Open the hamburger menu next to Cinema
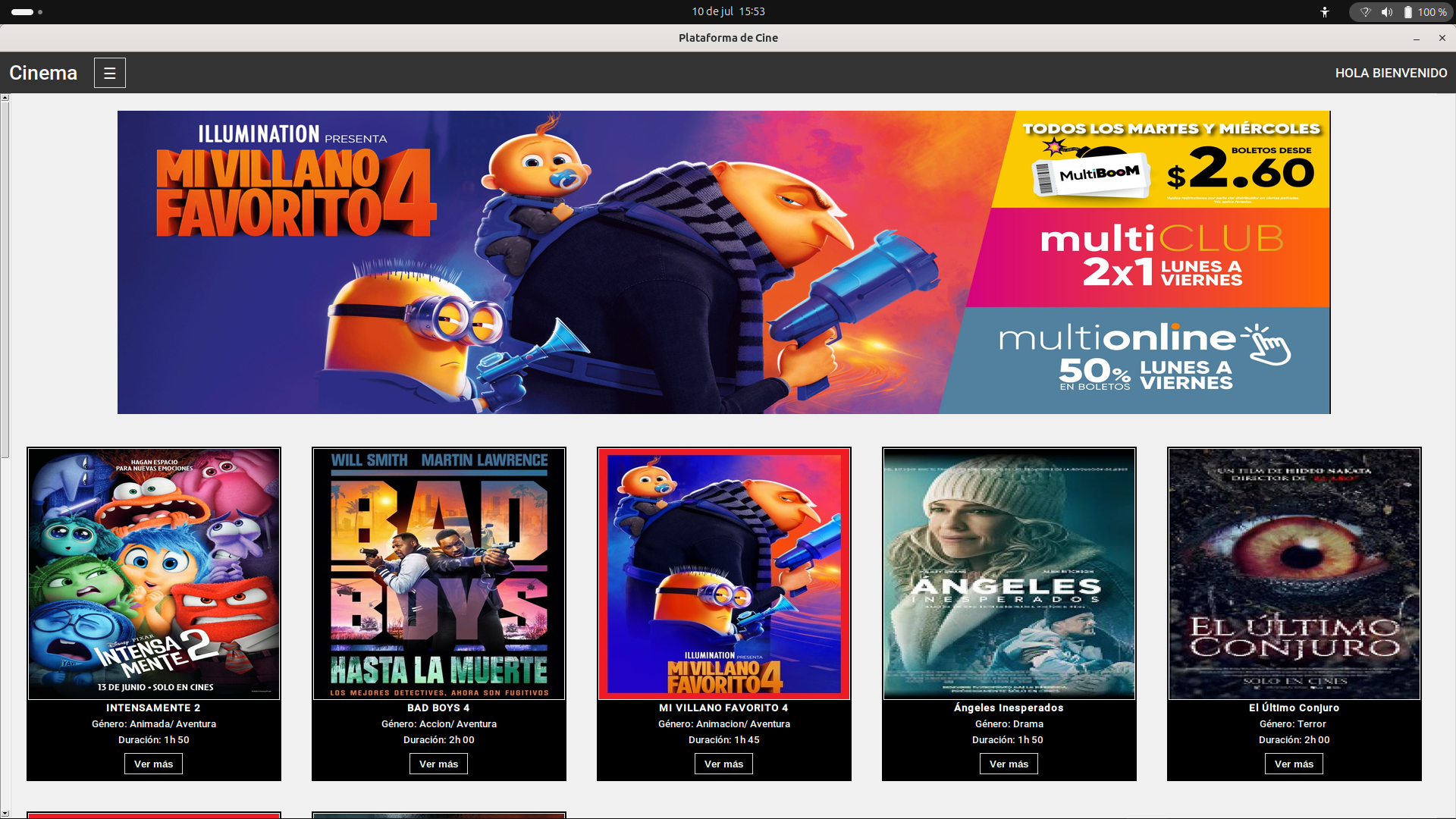The height and width of the screenshot is (819, 1456). [x=110, y=73]
